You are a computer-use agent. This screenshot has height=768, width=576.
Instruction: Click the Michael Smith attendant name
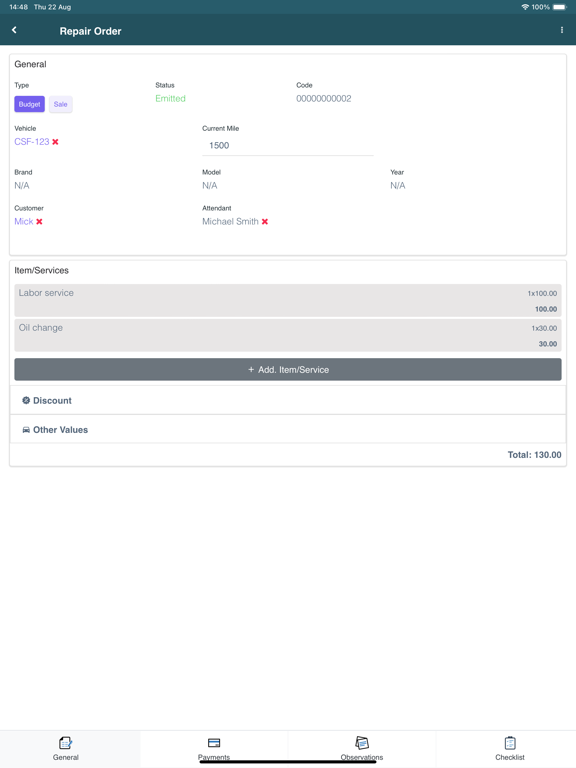click(x=230, y=221)
